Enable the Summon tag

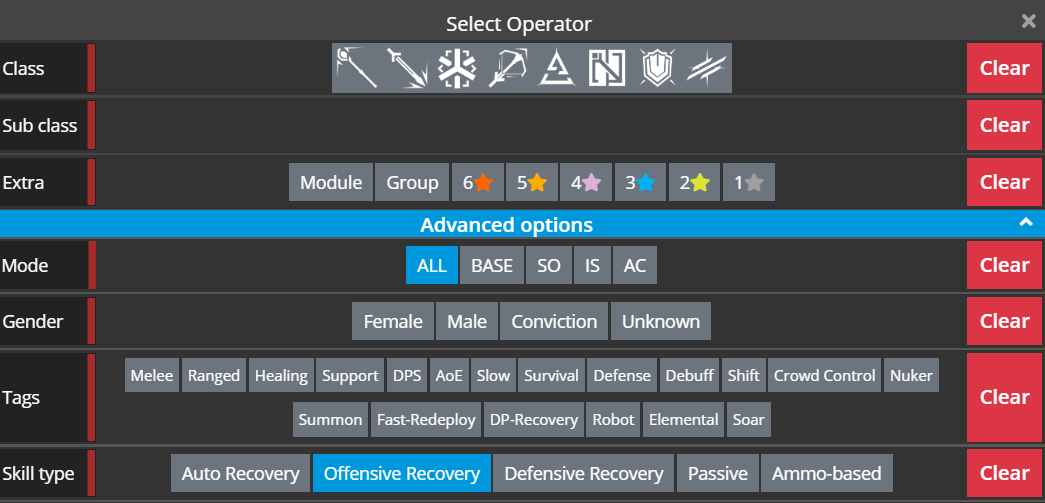pos(330,419)
